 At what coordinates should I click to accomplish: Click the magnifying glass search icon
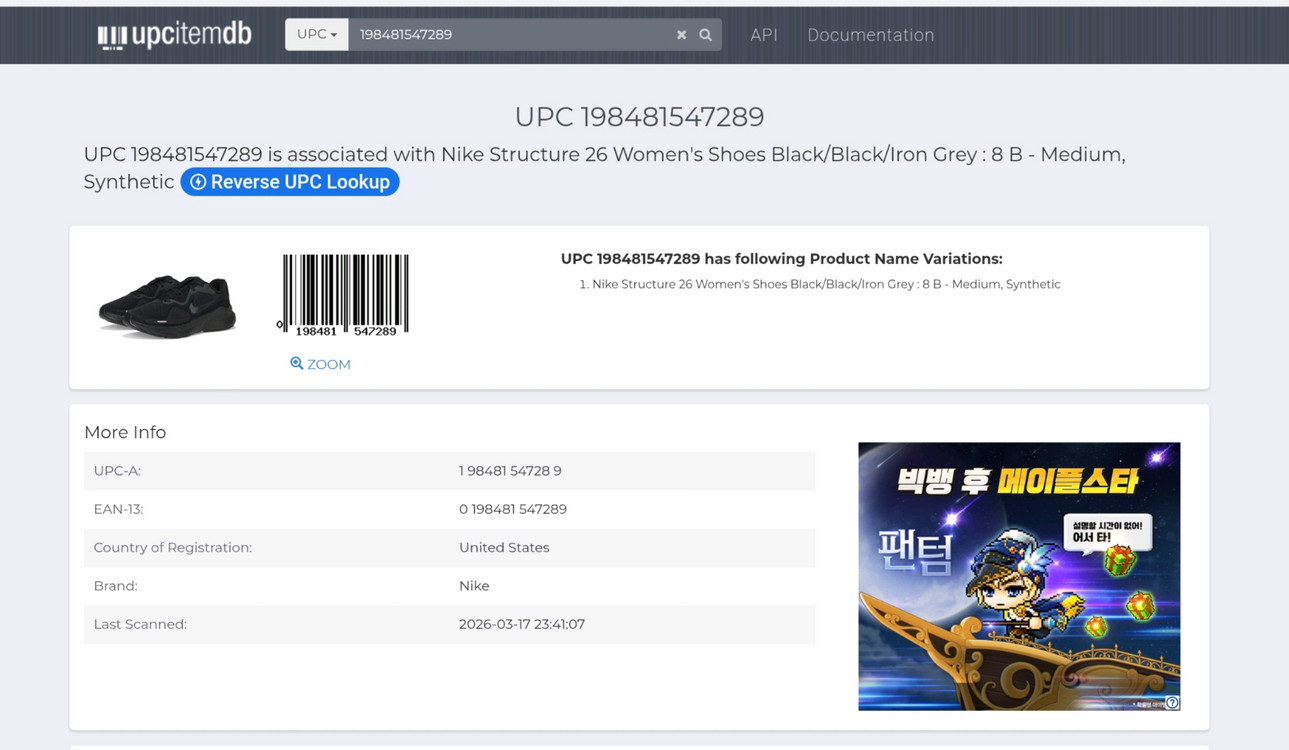click(x=705, y=35)
